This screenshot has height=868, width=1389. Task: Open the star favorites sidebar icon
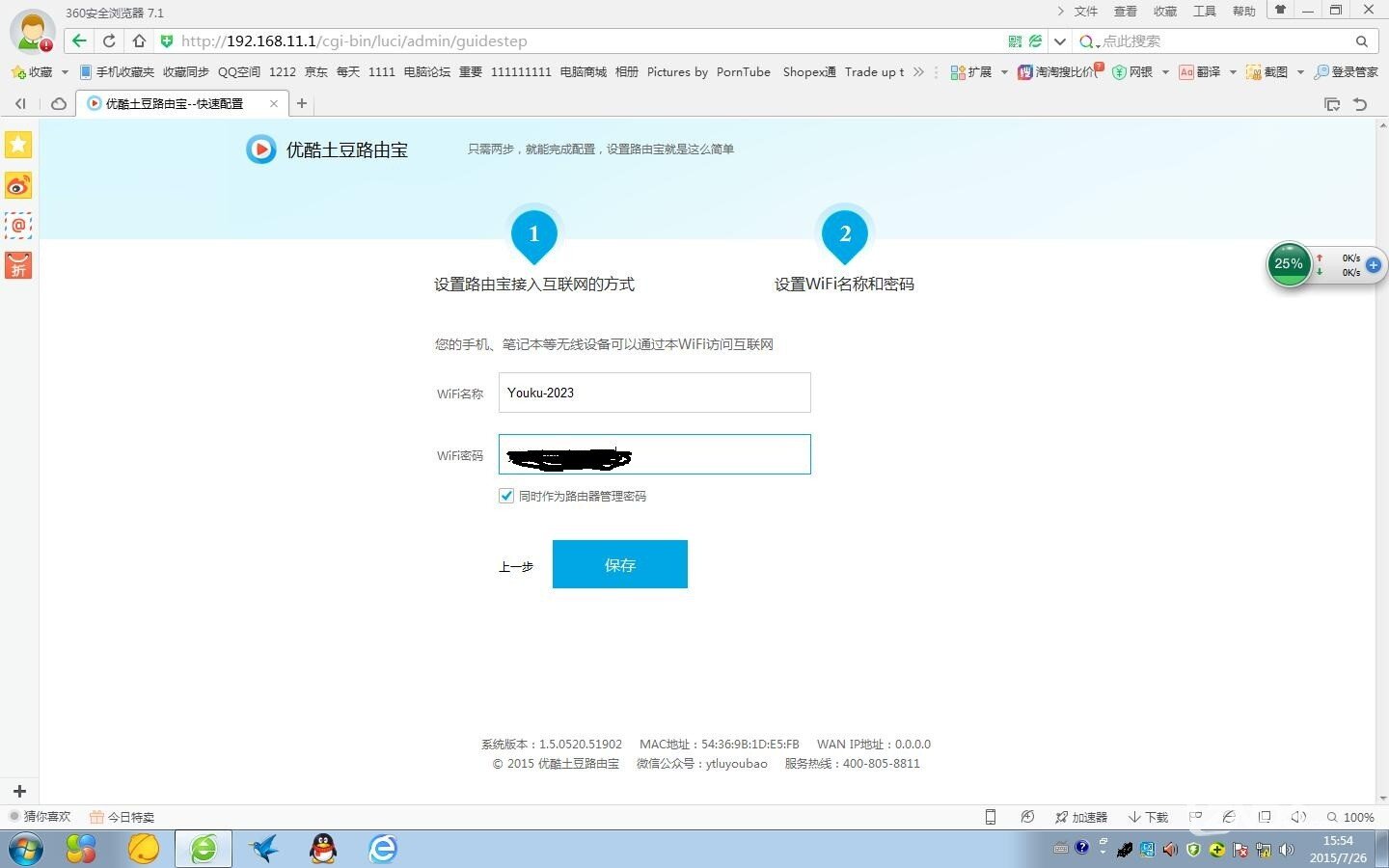click(x=18, y=145)
